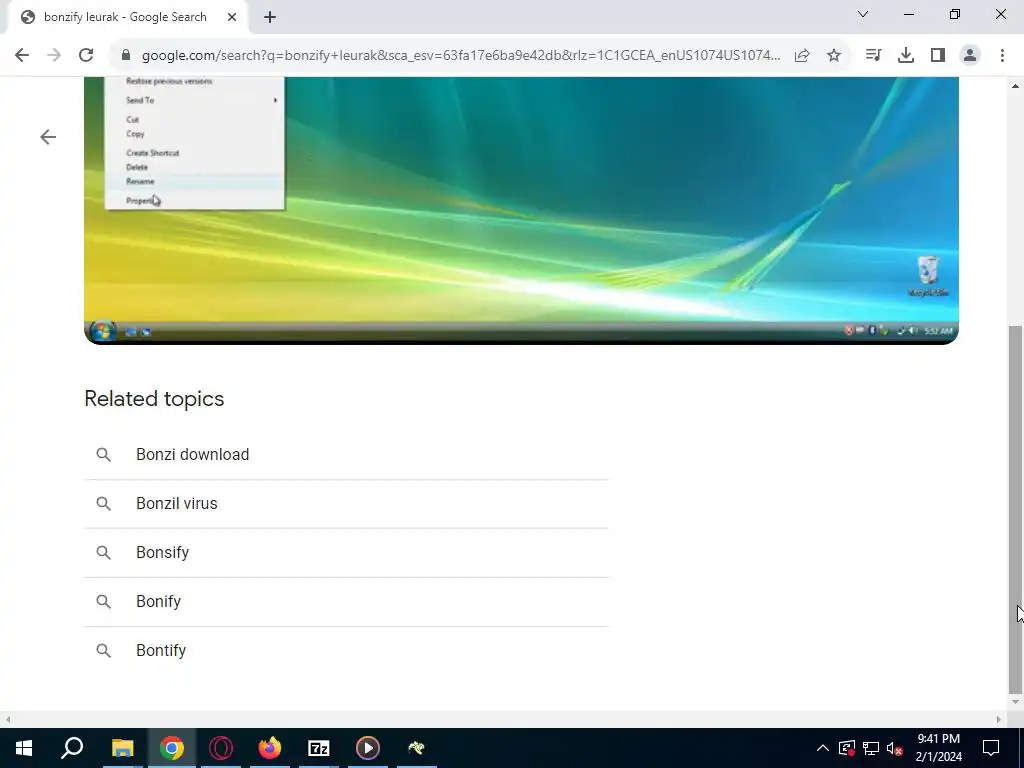1024x768 pixels.
Task: Minimize the Chrome window
Action: coord(908,14)
